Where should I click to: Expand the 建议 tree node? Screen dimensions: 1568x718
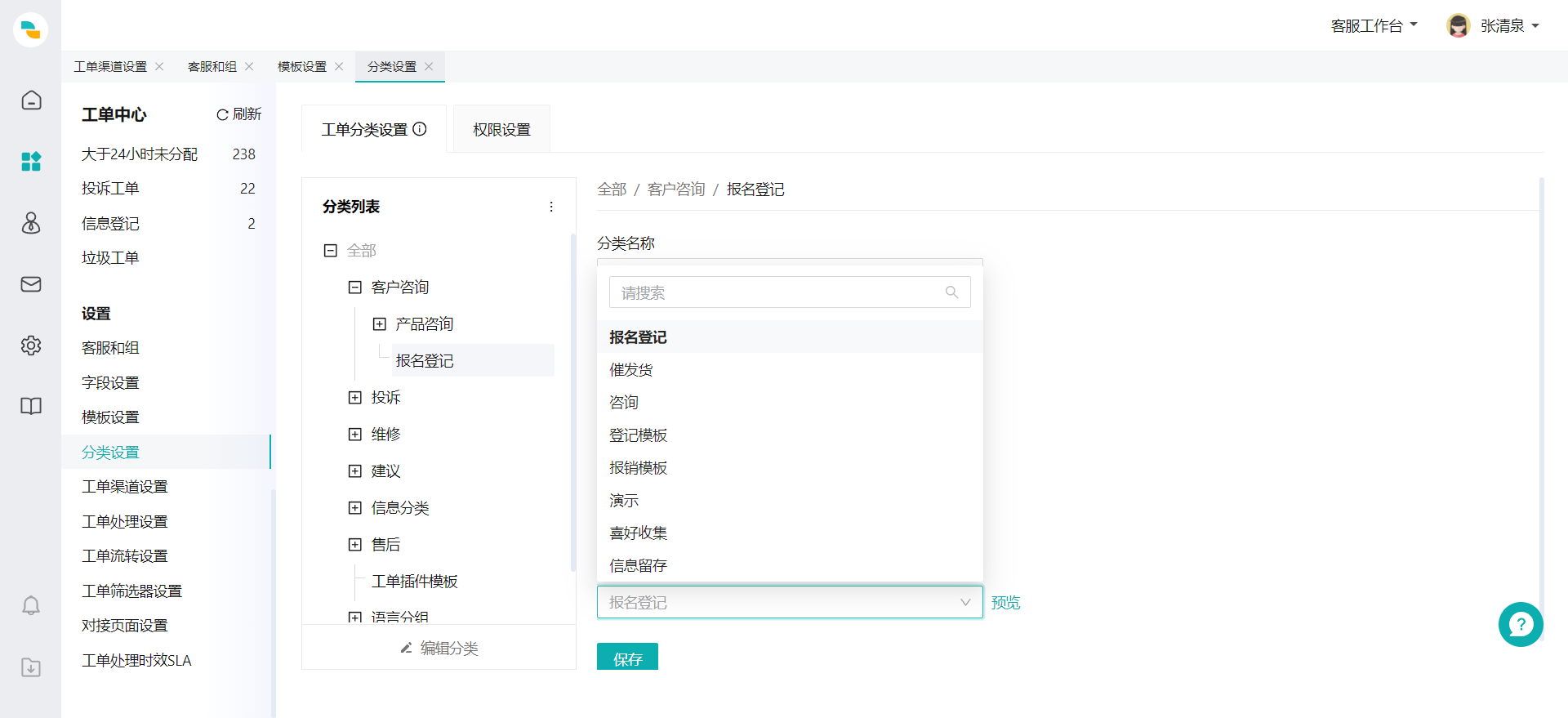(x=355, y=471)
